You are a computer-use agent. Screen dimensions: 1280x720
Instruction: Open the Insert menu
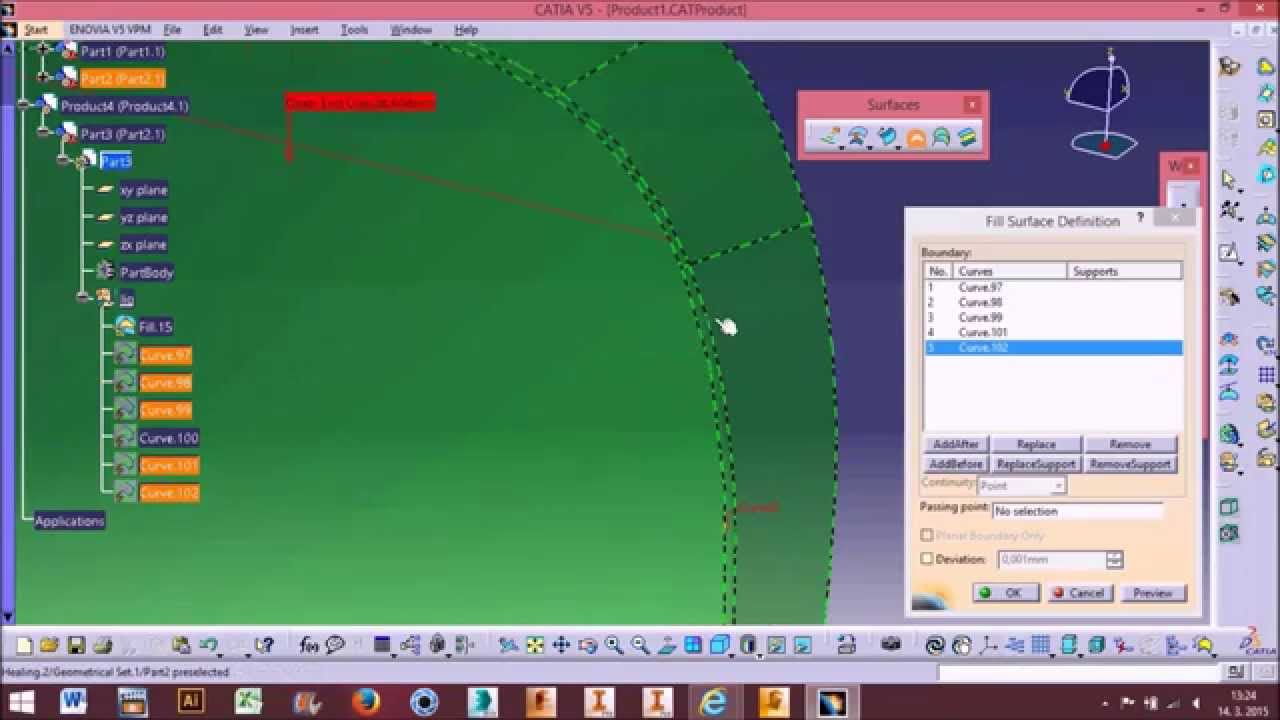point(304,30)
